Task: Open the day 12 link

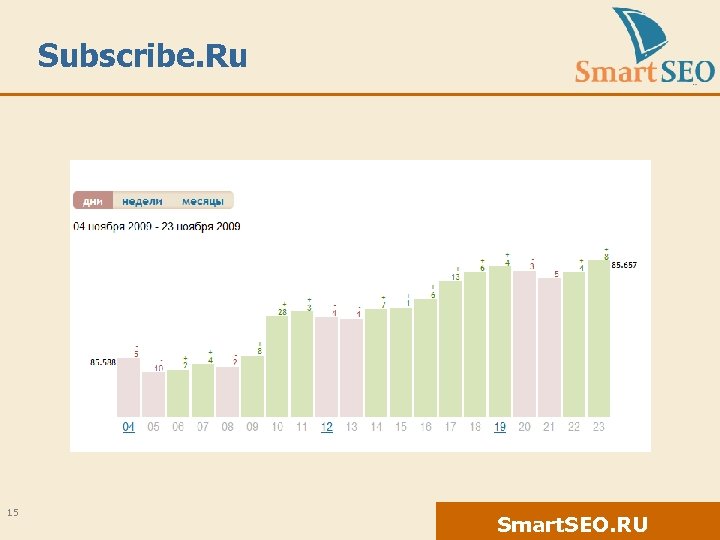Action: tap(326, 427)
